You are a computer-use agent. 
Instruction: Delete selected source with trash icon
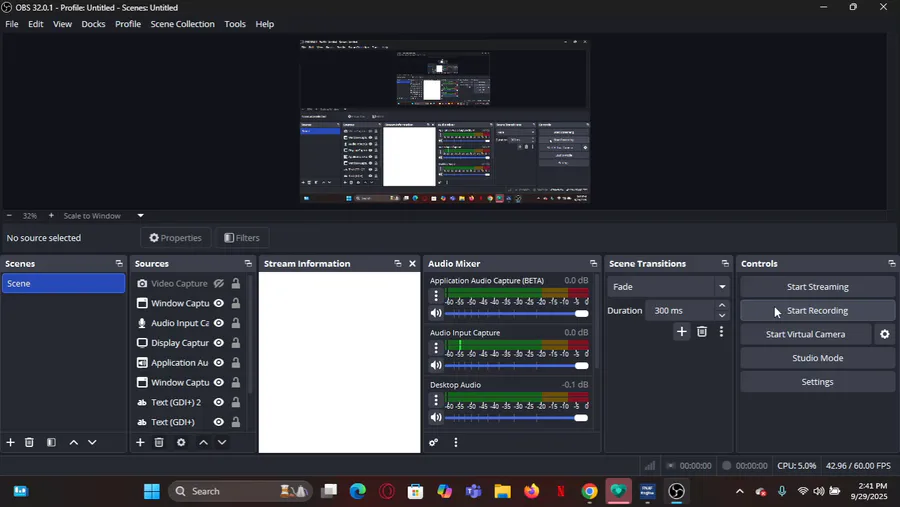point(159,442)
